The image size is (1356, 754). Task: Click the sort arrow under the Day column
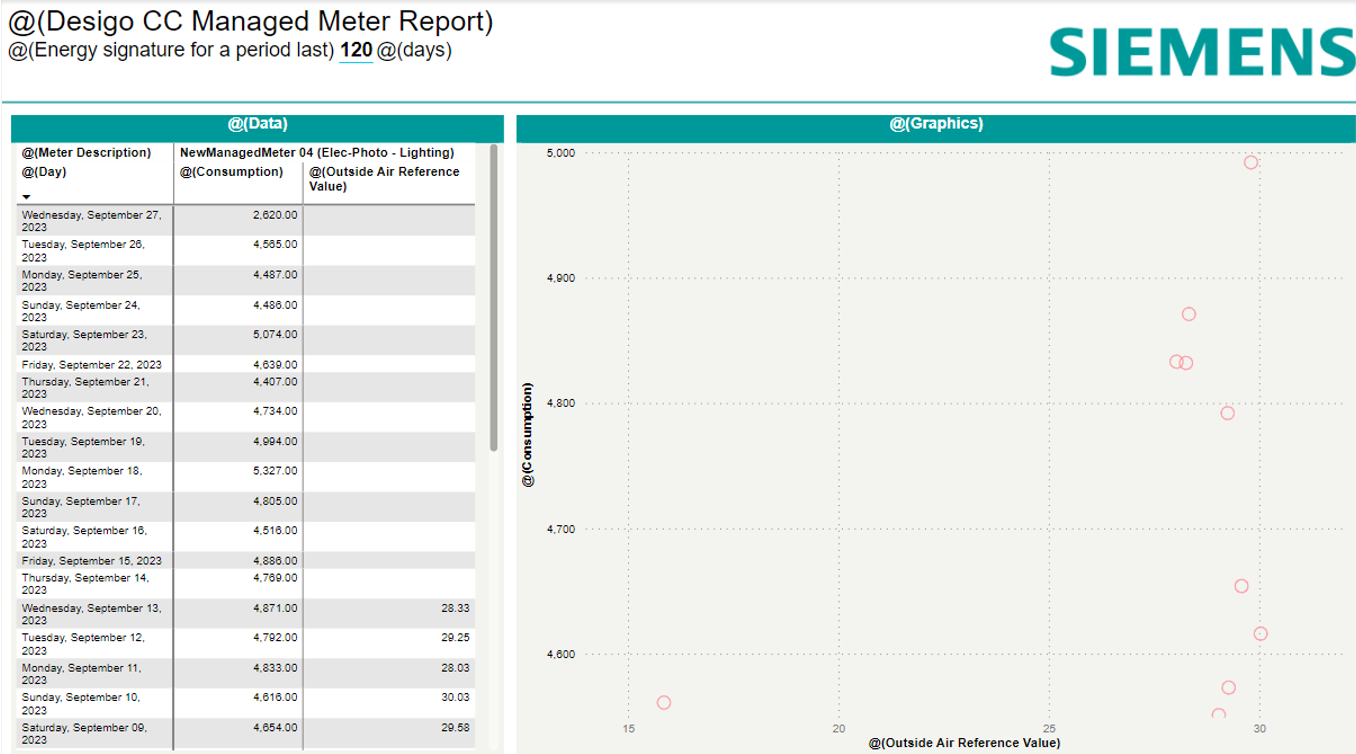[x=27, y=197]
